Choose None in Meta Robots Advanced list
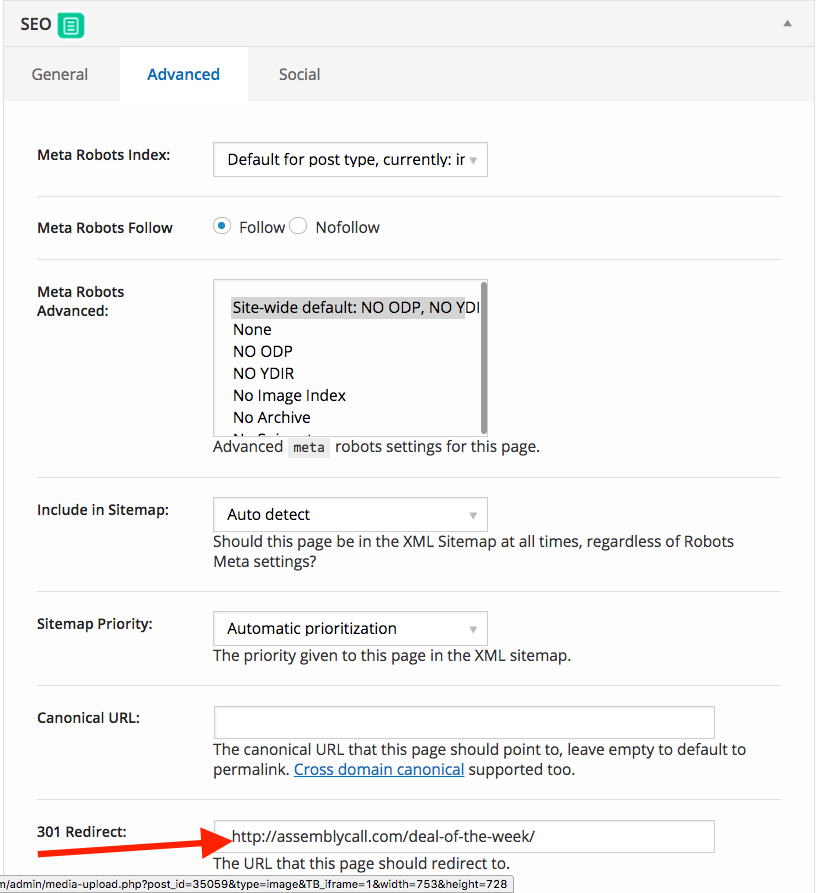The height and width of the screenshot is (893, 826). 253,329
